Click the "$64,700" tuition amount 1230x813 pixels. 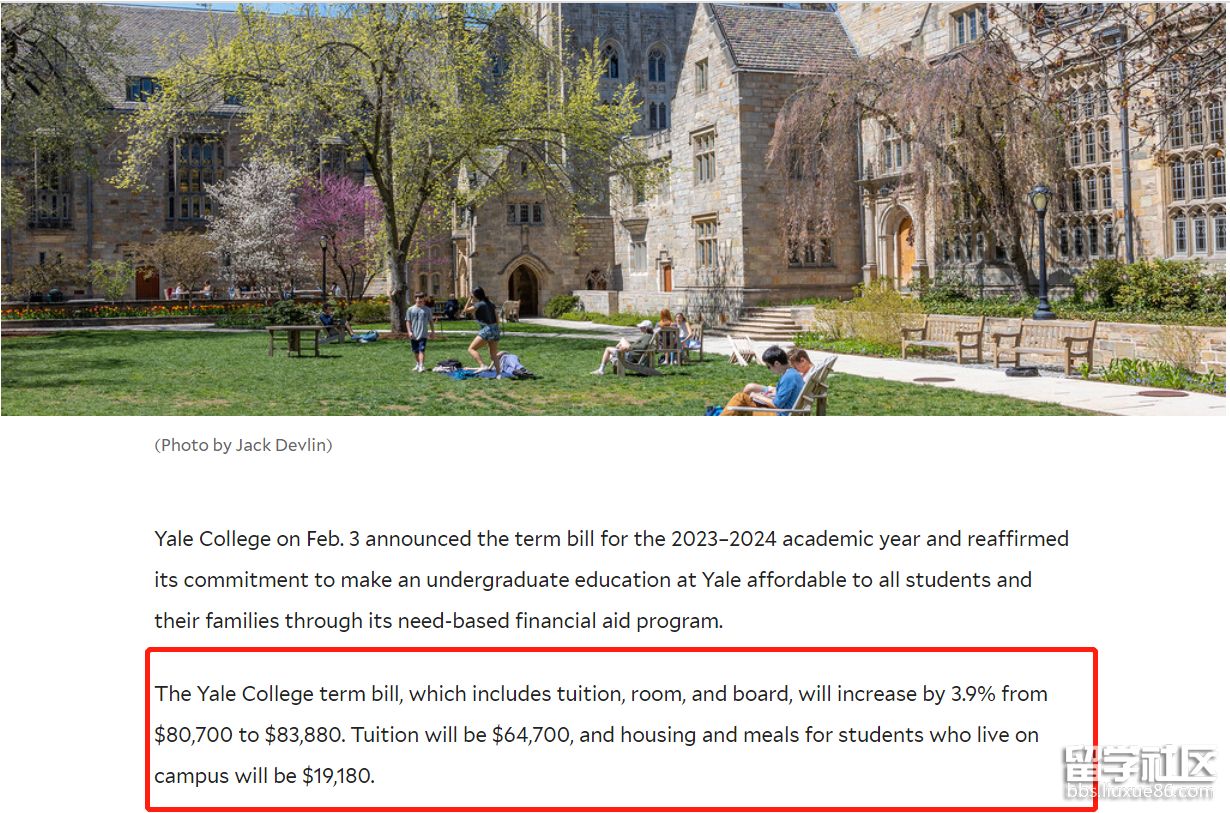[531, 735]
